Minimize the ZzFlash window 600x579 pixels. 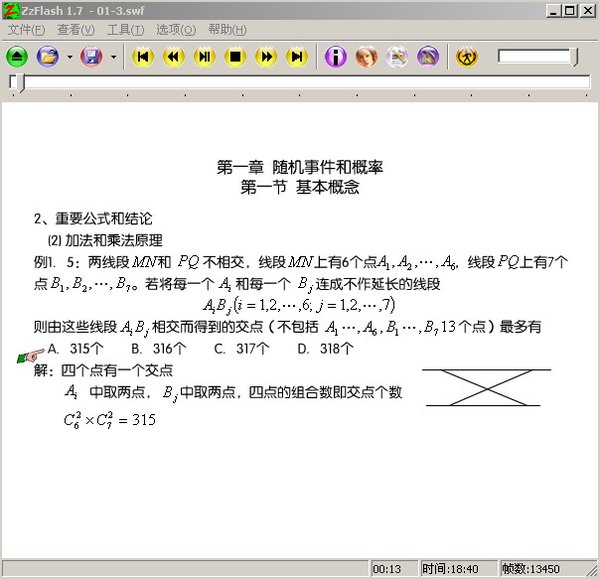tap(553, 11)
